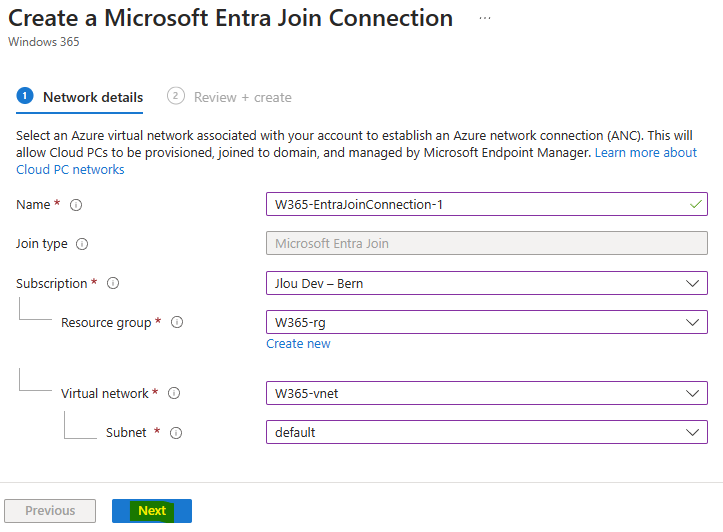Viewport: 723px width, 532px height.
Task: Click the Virtual network info icon
Action: [x=174, y=393]
